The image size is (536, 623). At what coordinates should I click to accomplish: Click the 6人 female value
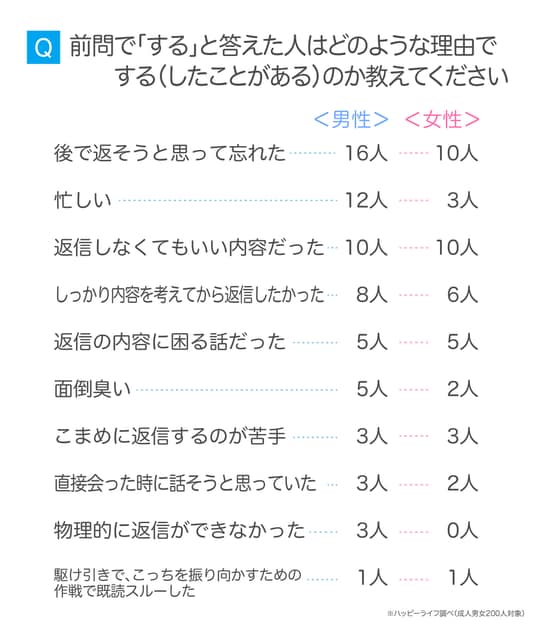click(462, 295)
